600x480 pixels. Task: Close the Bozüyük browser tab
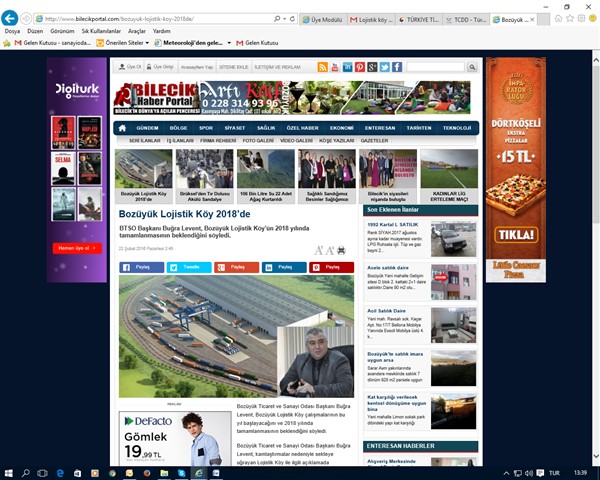tap(532, 20)
